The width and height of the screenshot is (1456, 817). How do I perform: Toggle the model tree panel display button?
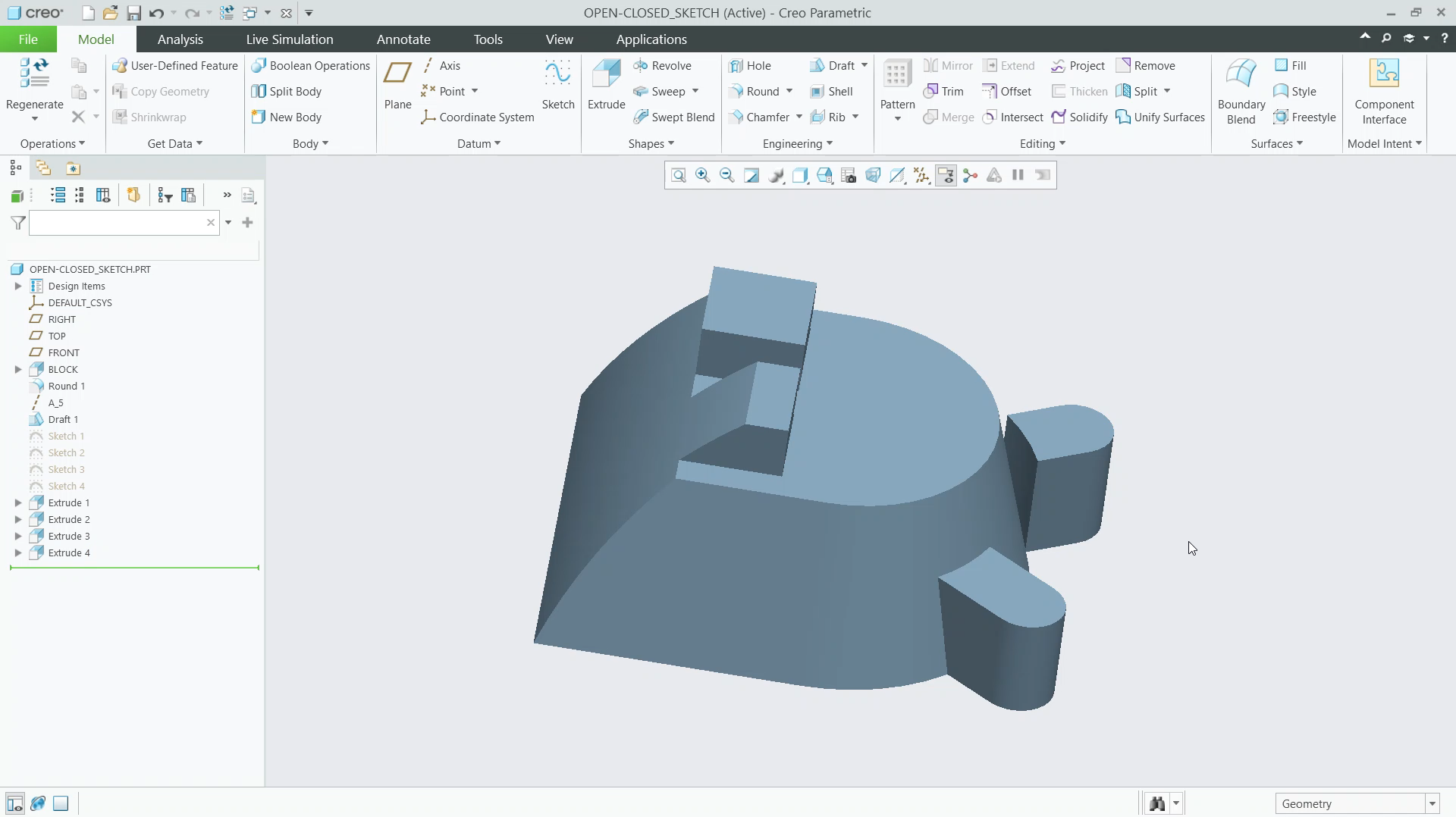14,803
